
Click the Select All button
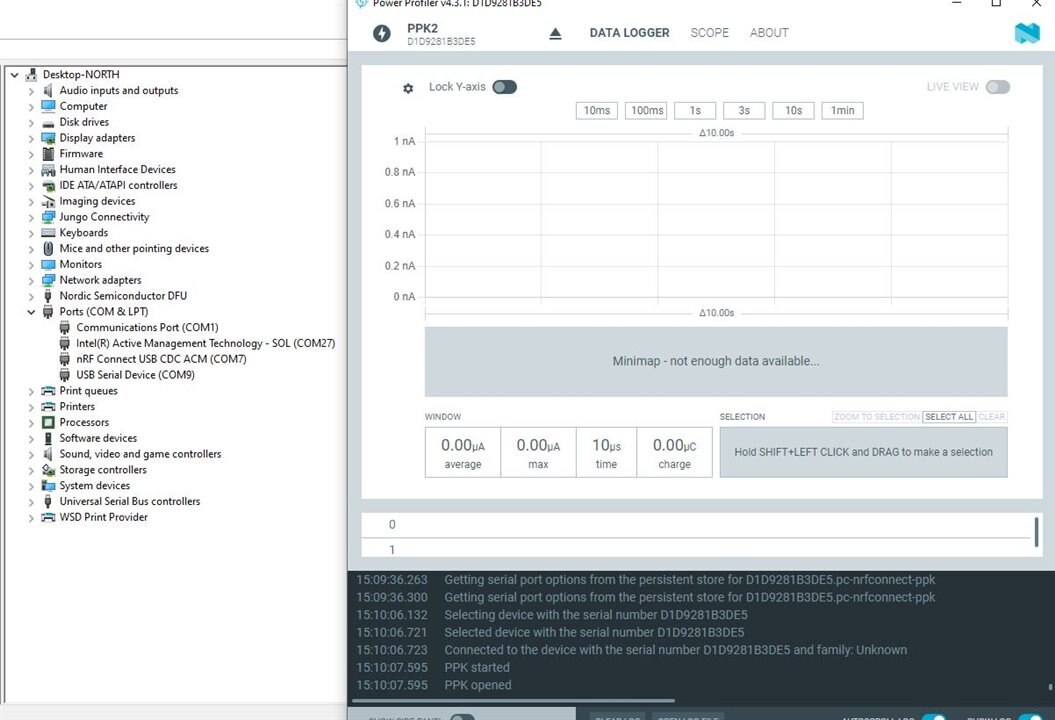948,417
